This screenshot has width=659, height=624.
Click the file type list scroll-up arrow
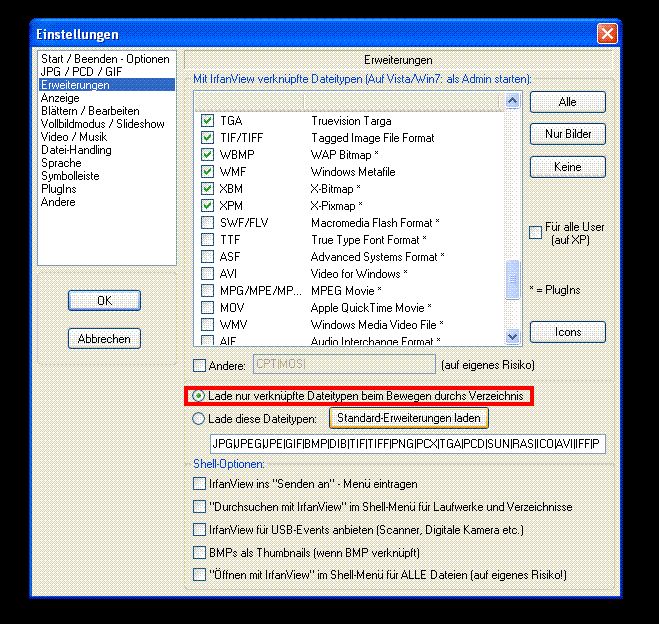tap(512, 101)
